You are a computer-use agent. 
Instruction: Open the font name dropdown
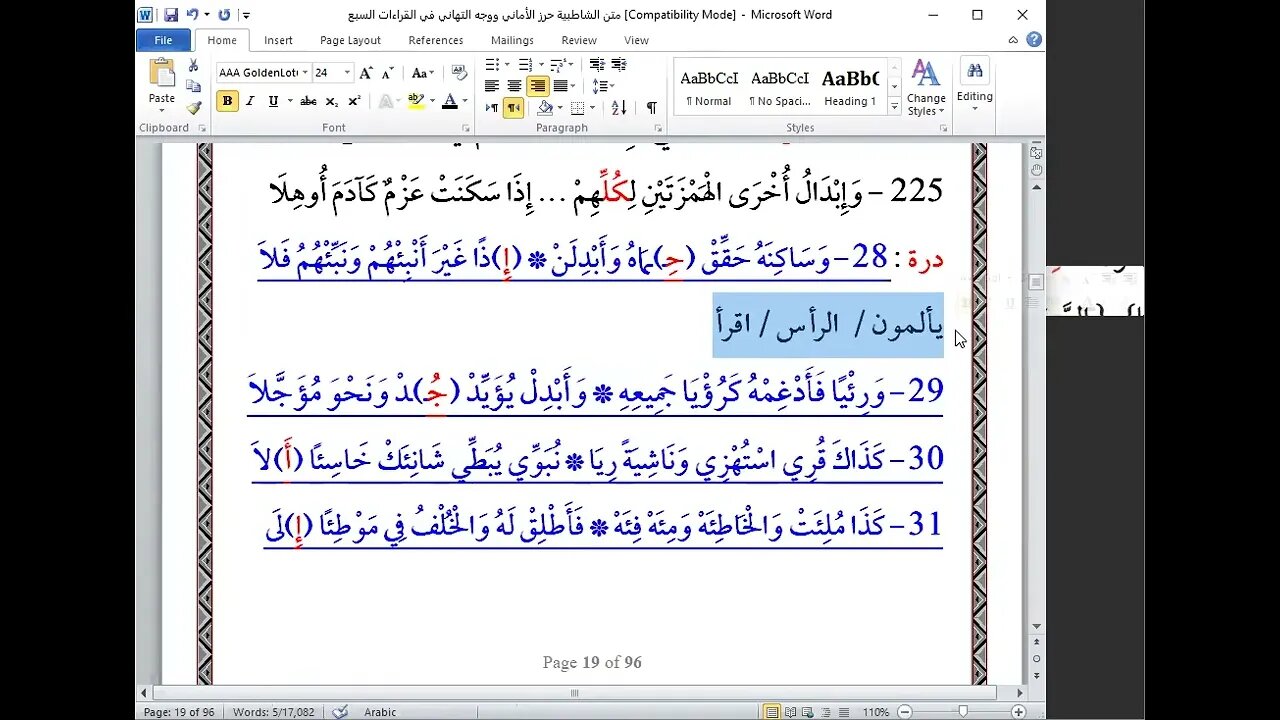coord(305,73)
